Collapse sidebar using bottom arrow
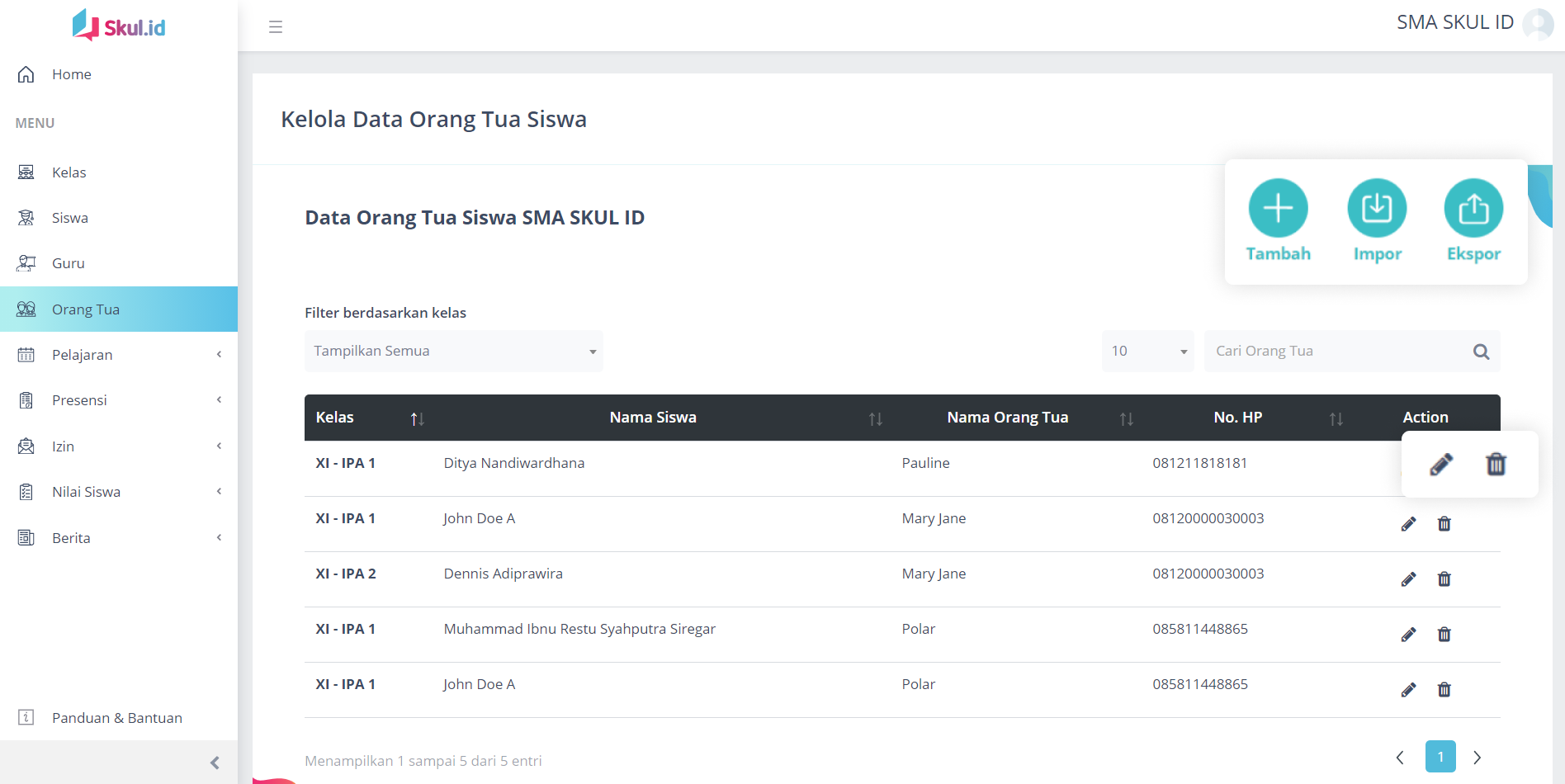This screenshot has width=1565, height=784. (215, 763)
